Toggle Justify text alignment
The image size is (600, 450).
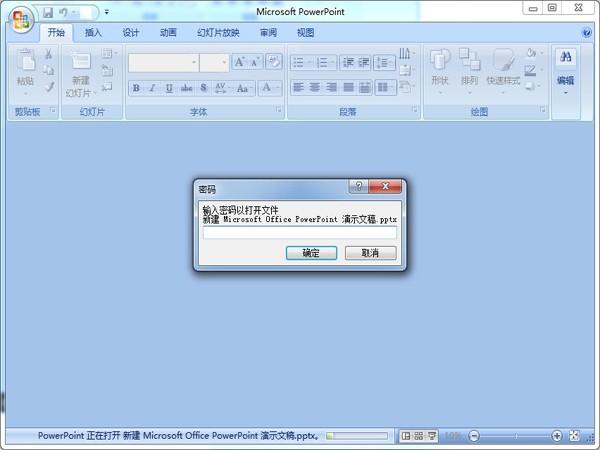[x=348, y=88]
